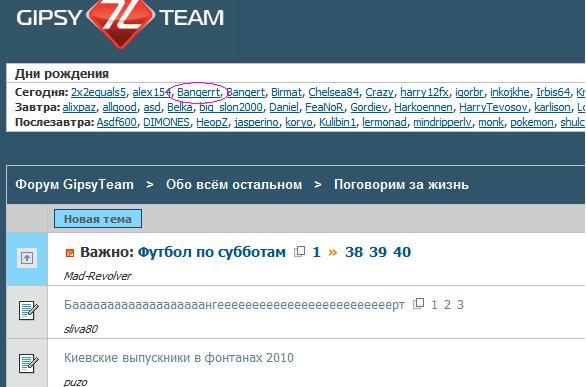Screen dimensions: 586x387
Task: Open breadcrumb Форум GipsyTeam
Action: [x=74, y=185]
